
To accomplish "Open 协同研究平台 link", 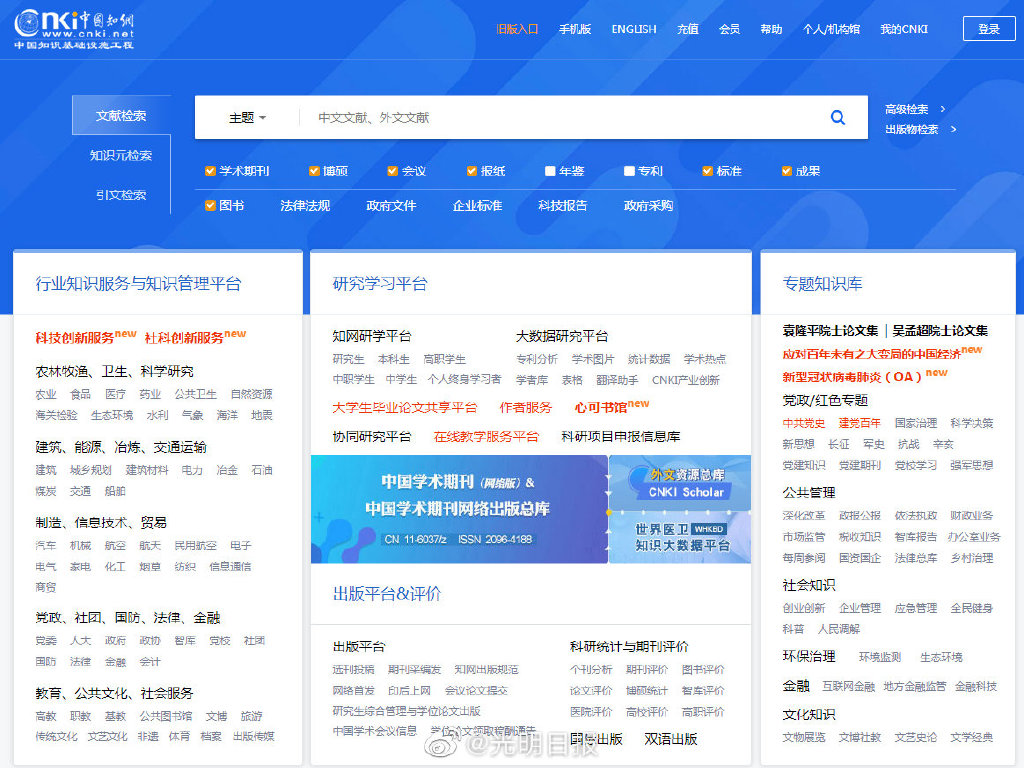I will pyautogui.click(x=372, y=436).
